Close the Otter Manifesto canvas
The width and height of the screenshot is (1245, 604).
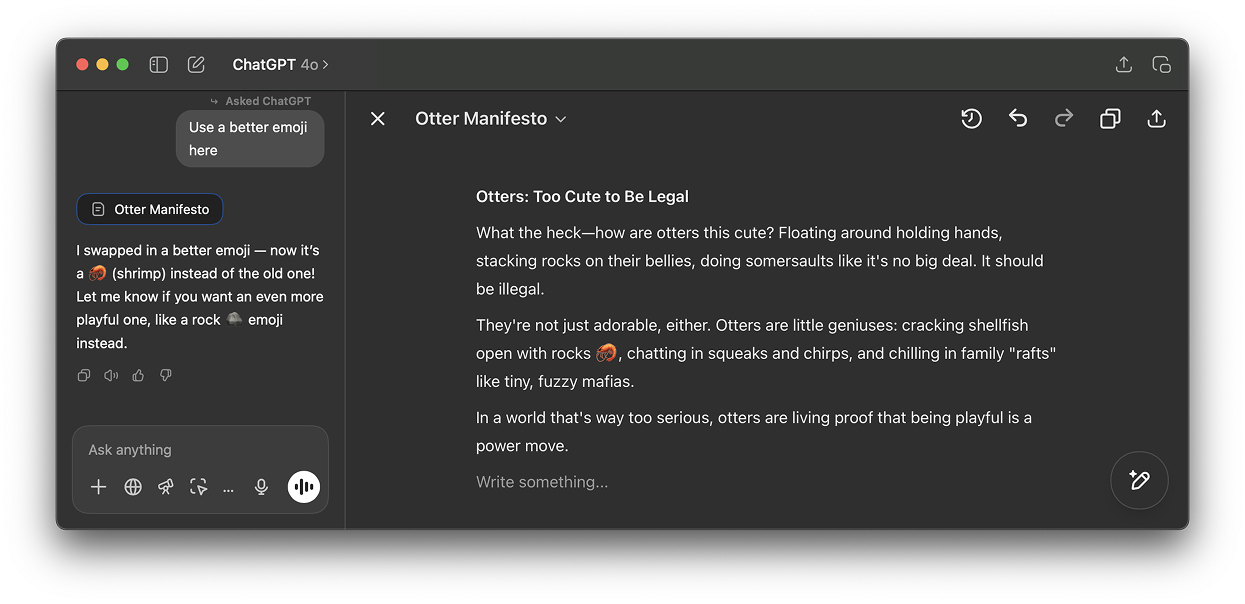pos(378,119)
